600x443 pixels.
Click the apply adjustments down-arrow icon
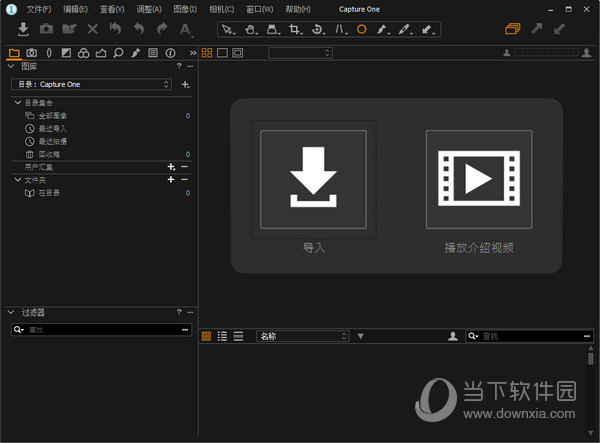click(x=559, y=29)
